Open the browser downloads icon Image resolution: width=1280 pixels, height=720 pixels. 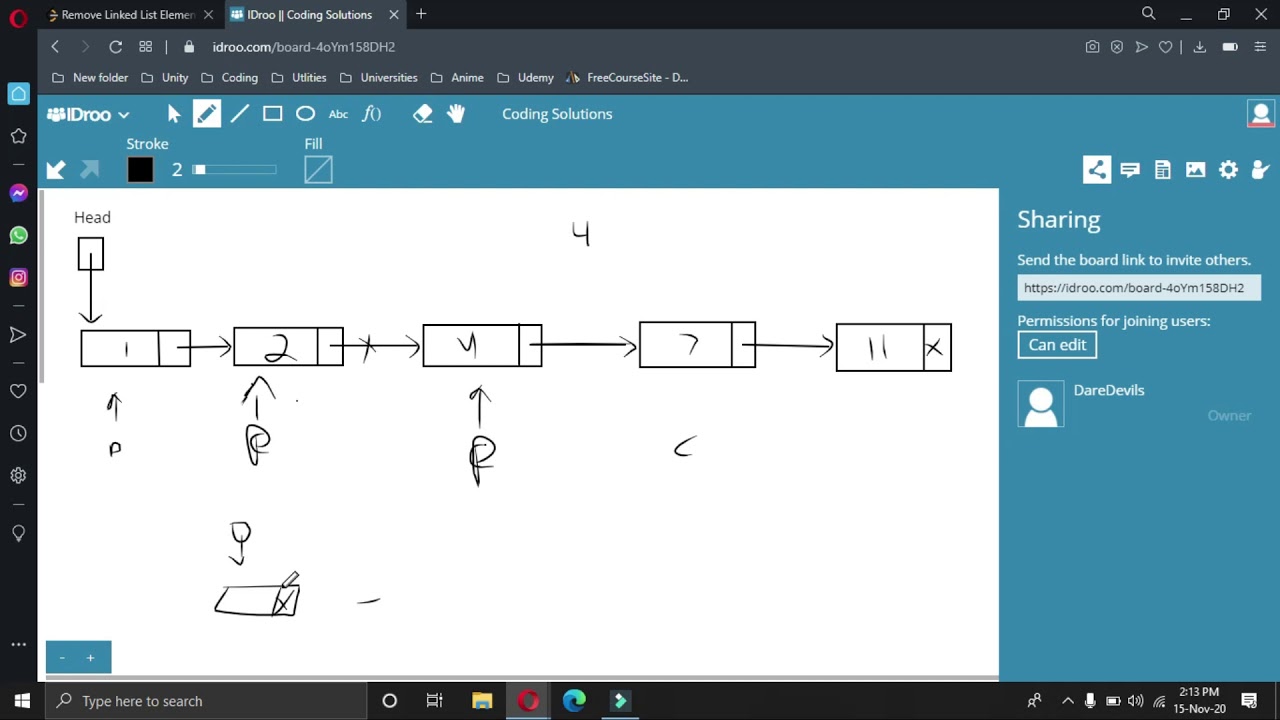pos(1200,47)
